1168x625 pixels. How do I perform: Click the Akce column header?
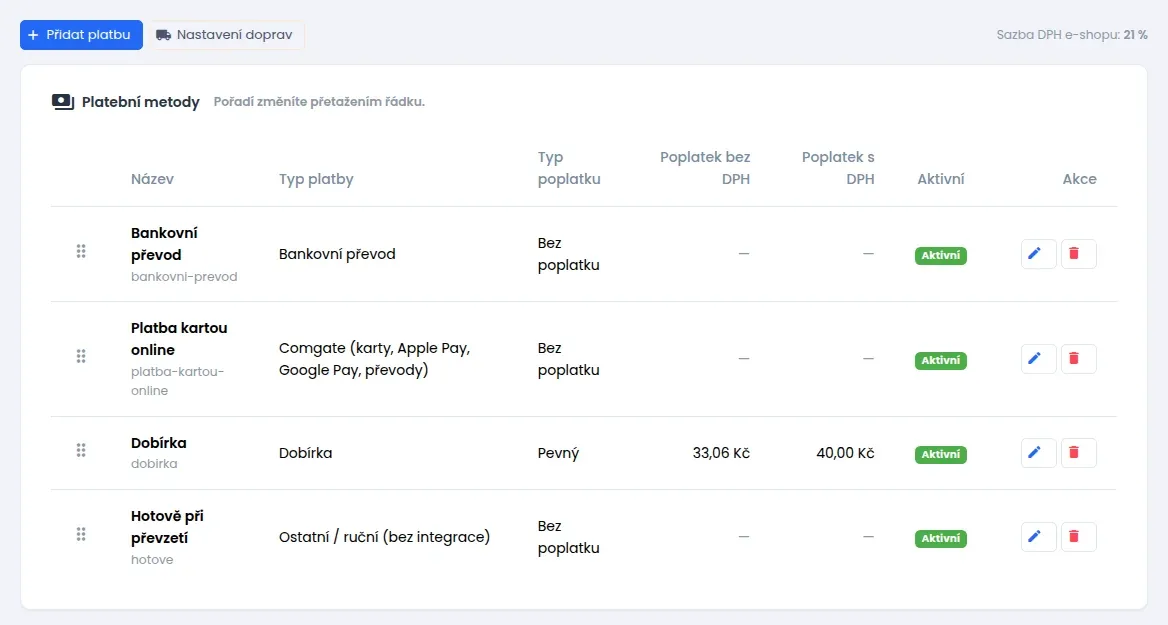pyautogui.click(x=1079, y=180)
